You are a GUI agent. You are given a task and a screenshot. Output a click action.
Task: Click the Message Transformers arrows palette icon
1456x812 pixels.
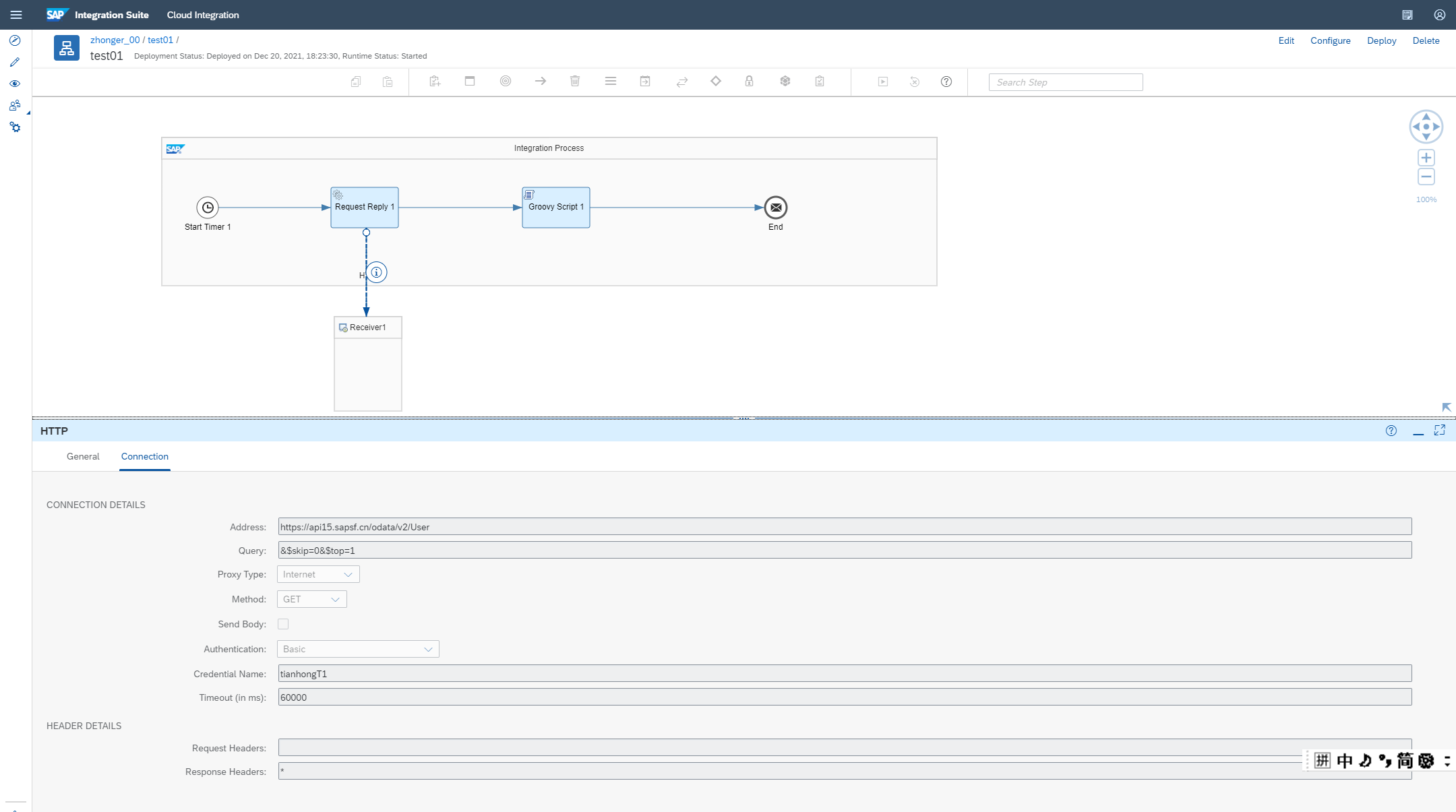click(x=682, y=82)
